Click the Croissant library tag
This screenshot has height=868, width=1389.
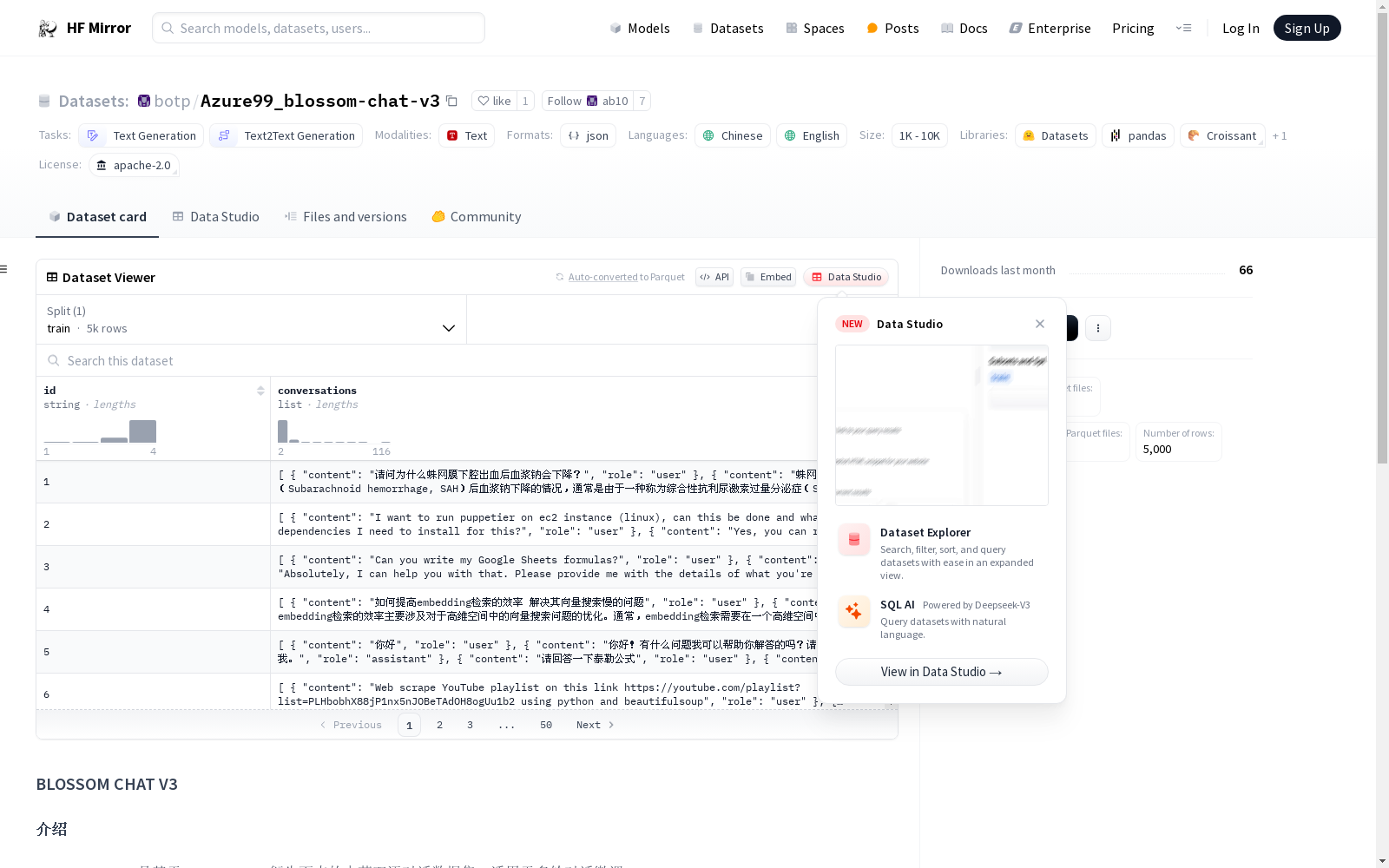(1222, 135)
